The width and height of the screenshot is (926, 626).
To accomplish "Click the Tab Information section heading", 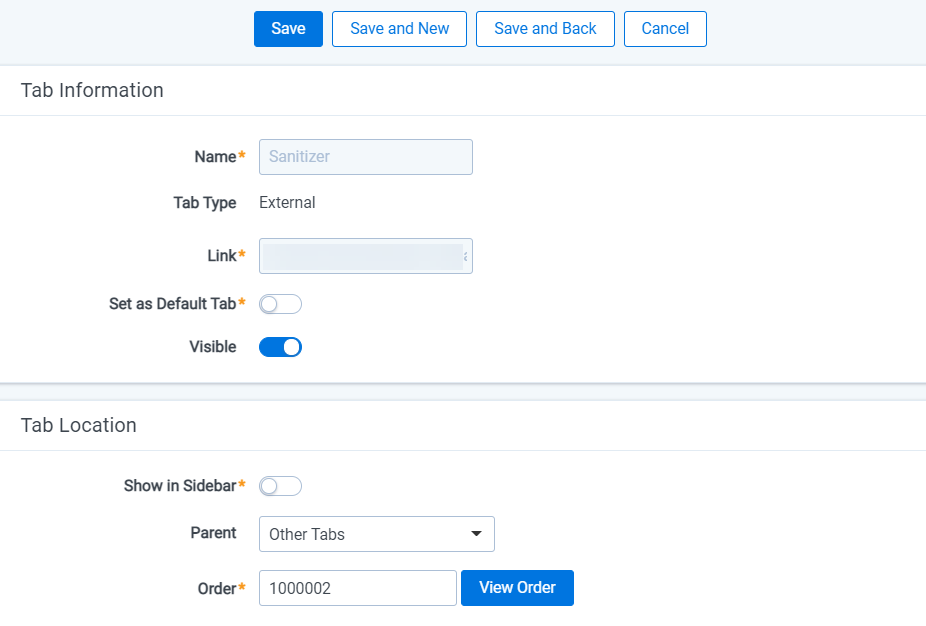I will pyautogui.click(x=92, y=90).
